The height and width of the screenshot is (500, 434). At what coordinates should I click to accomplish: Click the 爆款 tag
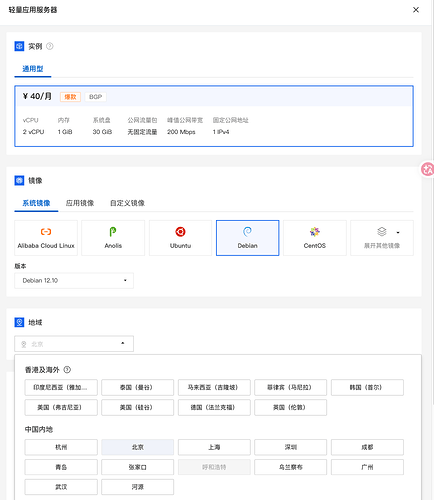(x=70, y=97)
